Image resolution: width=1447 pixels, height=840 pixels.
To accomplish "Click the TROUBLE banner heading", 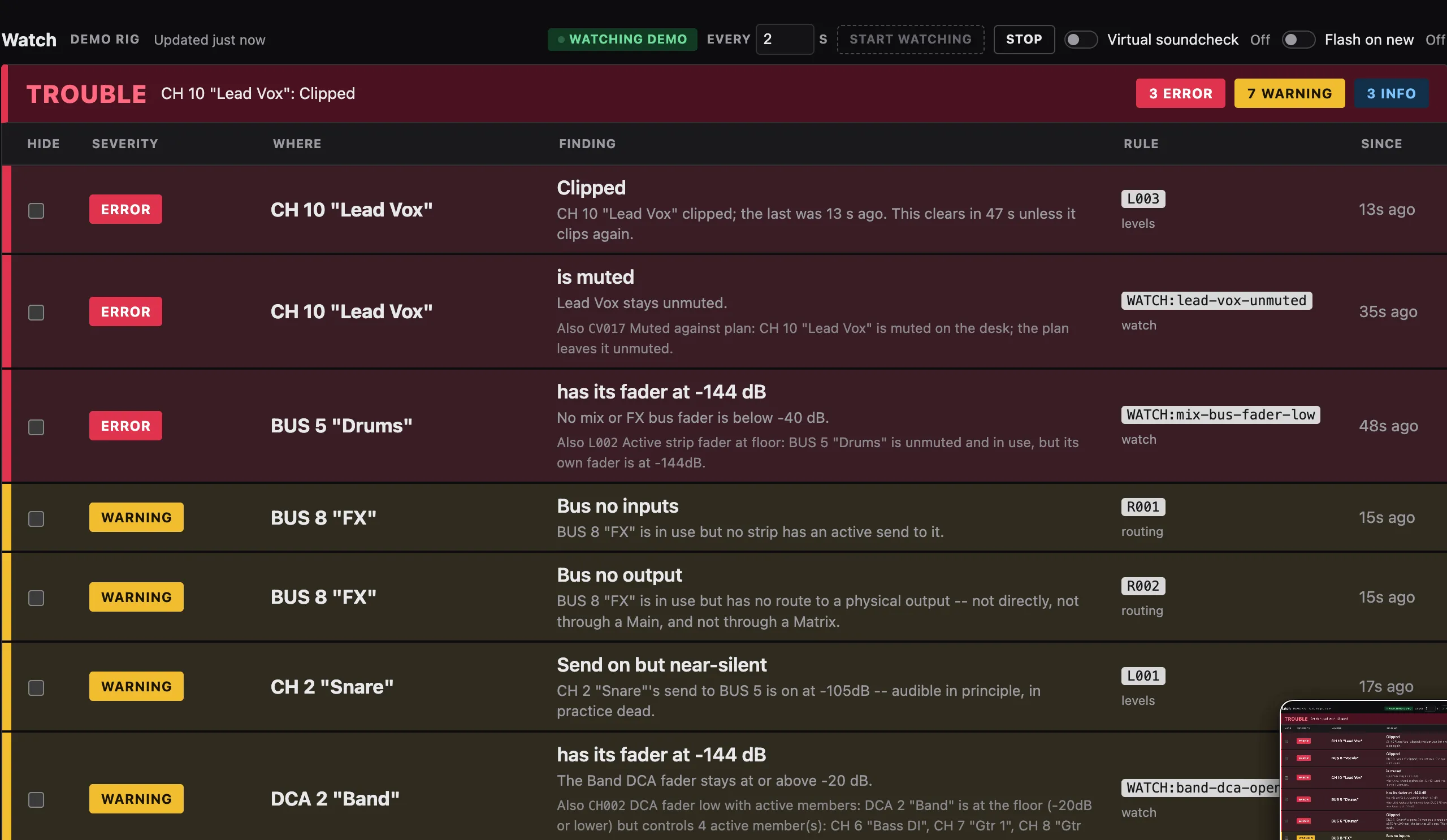I will tap(86, 94).
